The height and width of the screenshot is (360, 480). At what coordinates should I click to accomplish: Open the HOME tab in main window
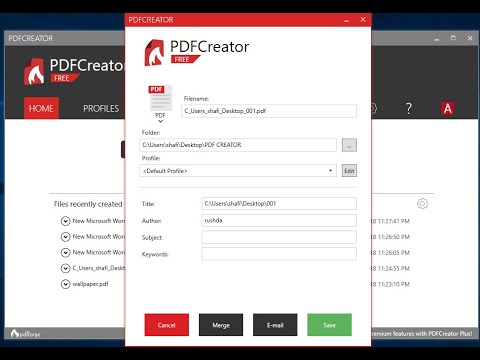point(41,108)
